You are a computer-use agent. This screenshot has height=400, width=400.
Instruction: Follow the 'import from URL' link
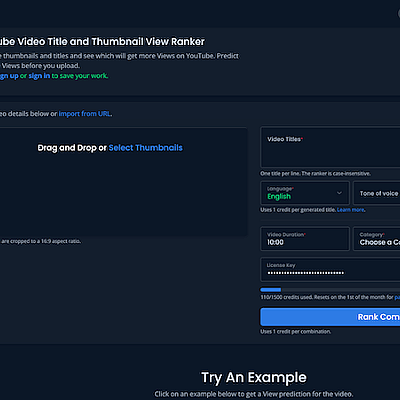(85, 114)
